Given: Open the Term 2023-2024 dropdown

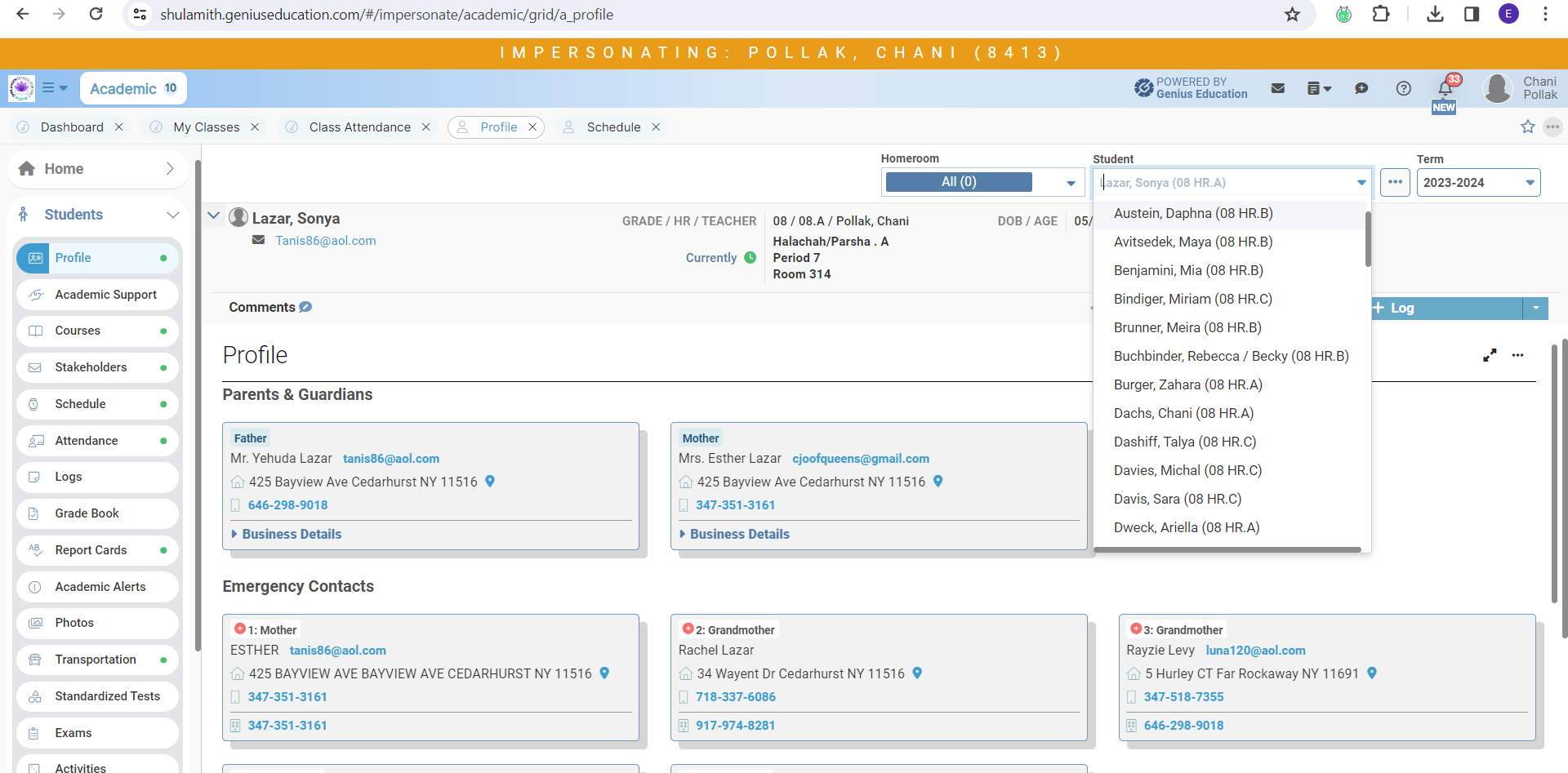Looking at the screenshot, I should click(x=1478, y=182).
